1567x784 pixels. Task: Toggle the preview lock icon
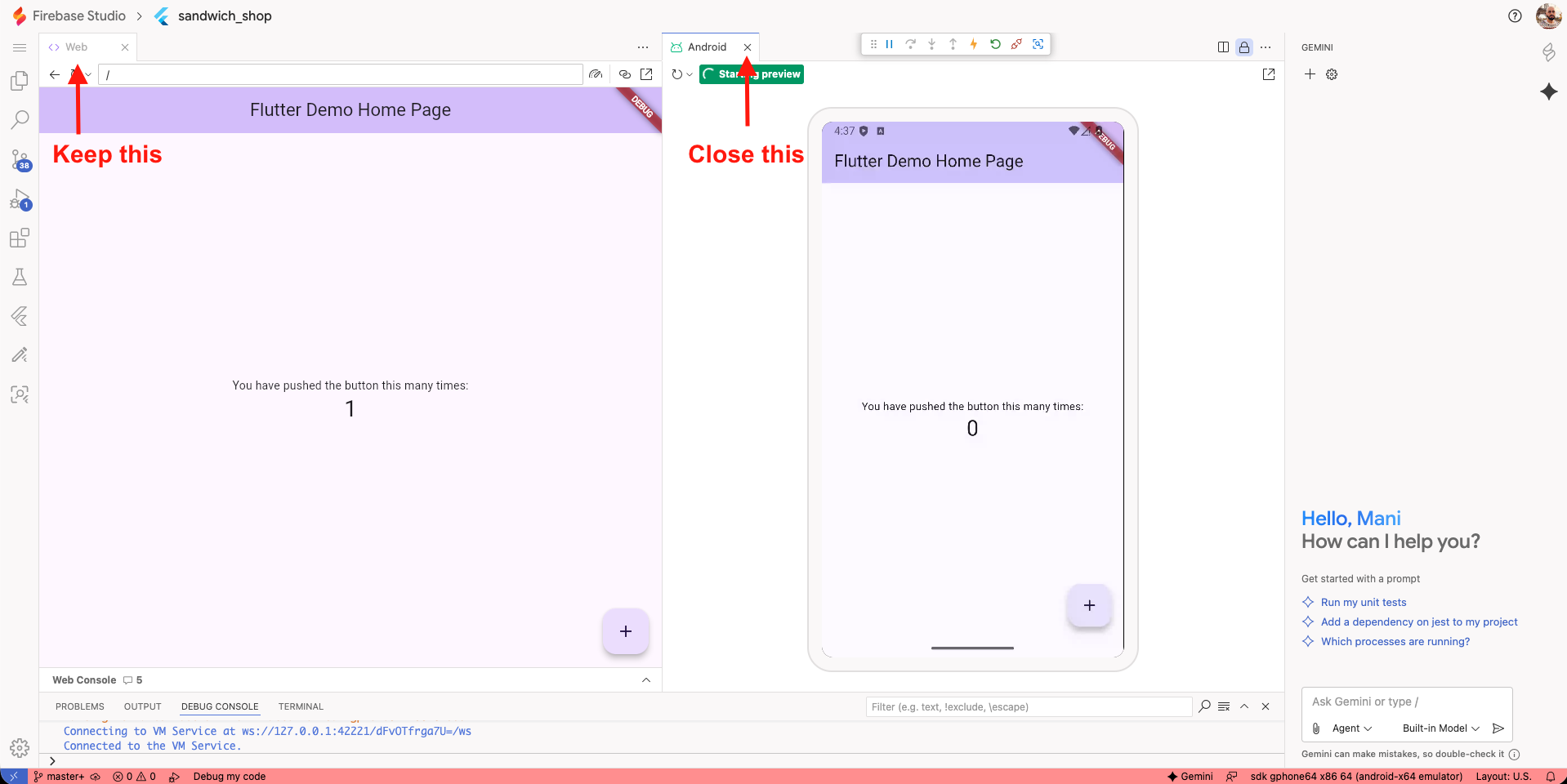point(1243,47)
